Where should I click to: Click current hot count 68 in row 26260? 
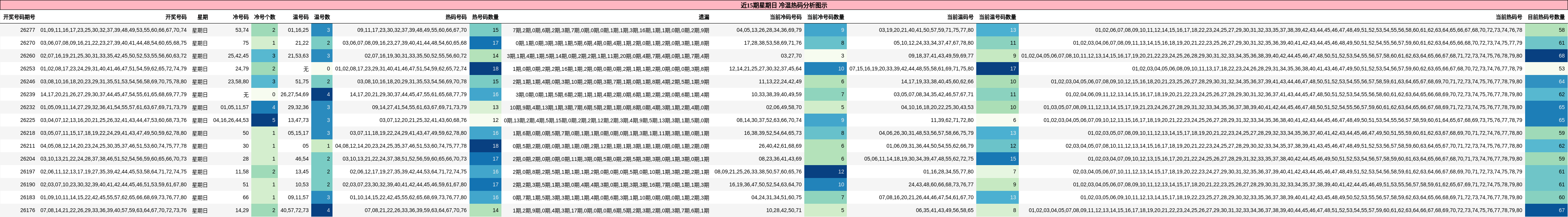click(1546, 56)
